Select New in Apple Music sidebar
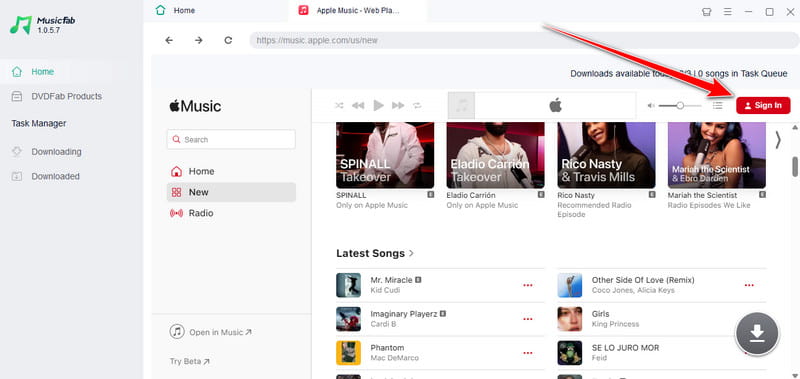Image resolution: width=800 pixels, height=379 pixels. pos(231,192)
